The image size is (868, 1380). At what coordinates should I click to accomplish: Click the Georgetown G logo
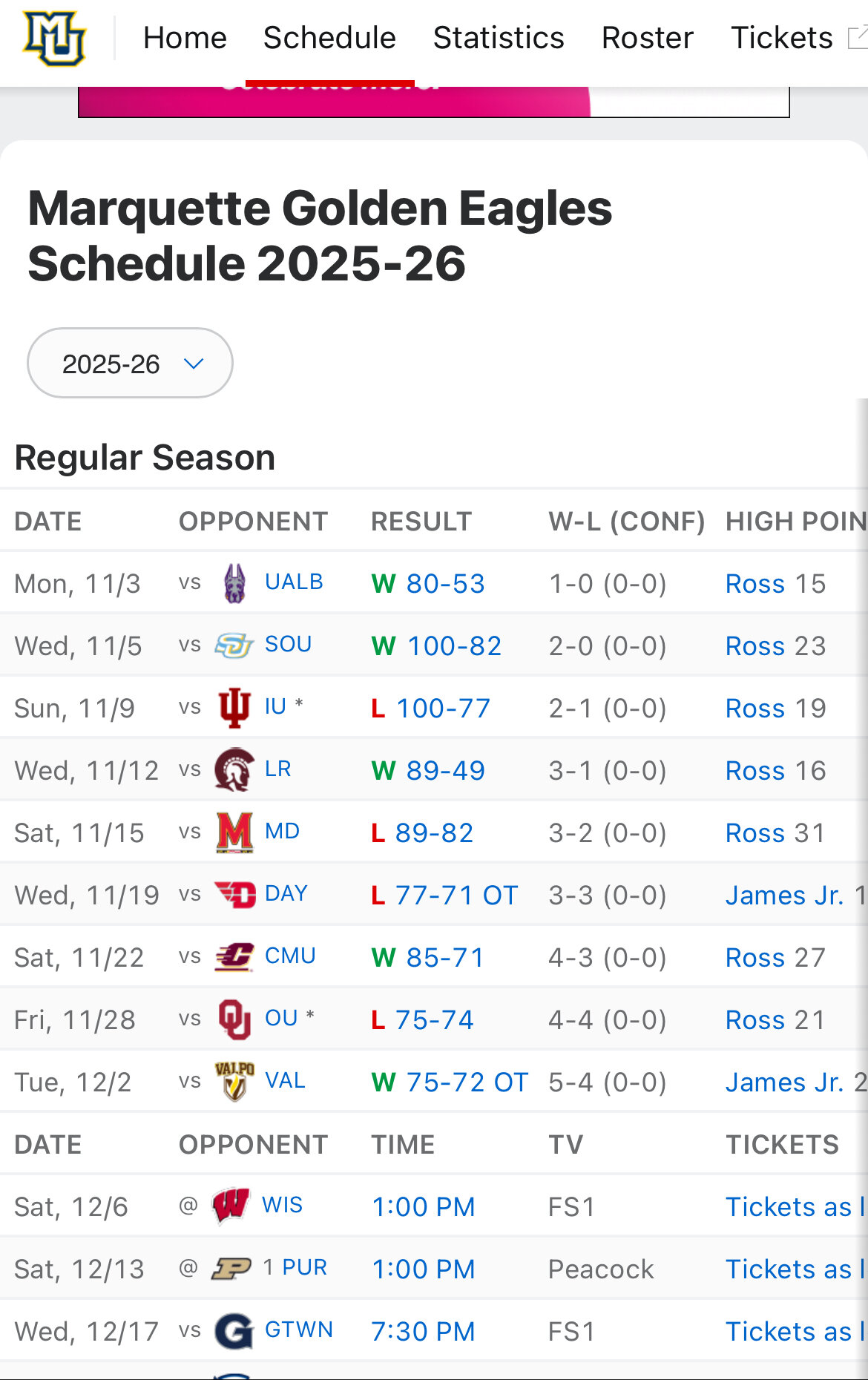tap(234, 1331)
